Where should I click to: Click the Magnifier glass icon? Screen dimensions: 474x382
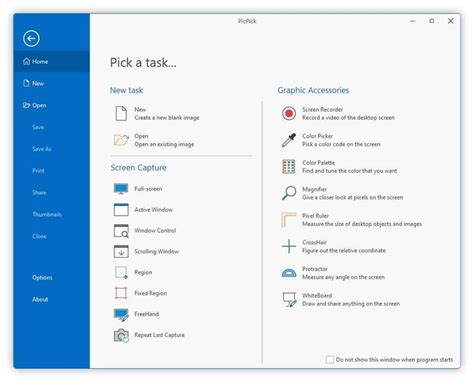click(x=289, y=193)
